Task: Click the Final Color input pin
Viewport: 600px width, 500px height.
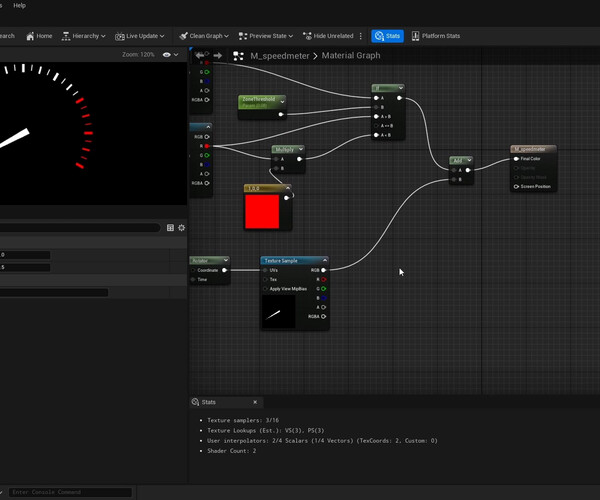Action: tap(516, 159)
